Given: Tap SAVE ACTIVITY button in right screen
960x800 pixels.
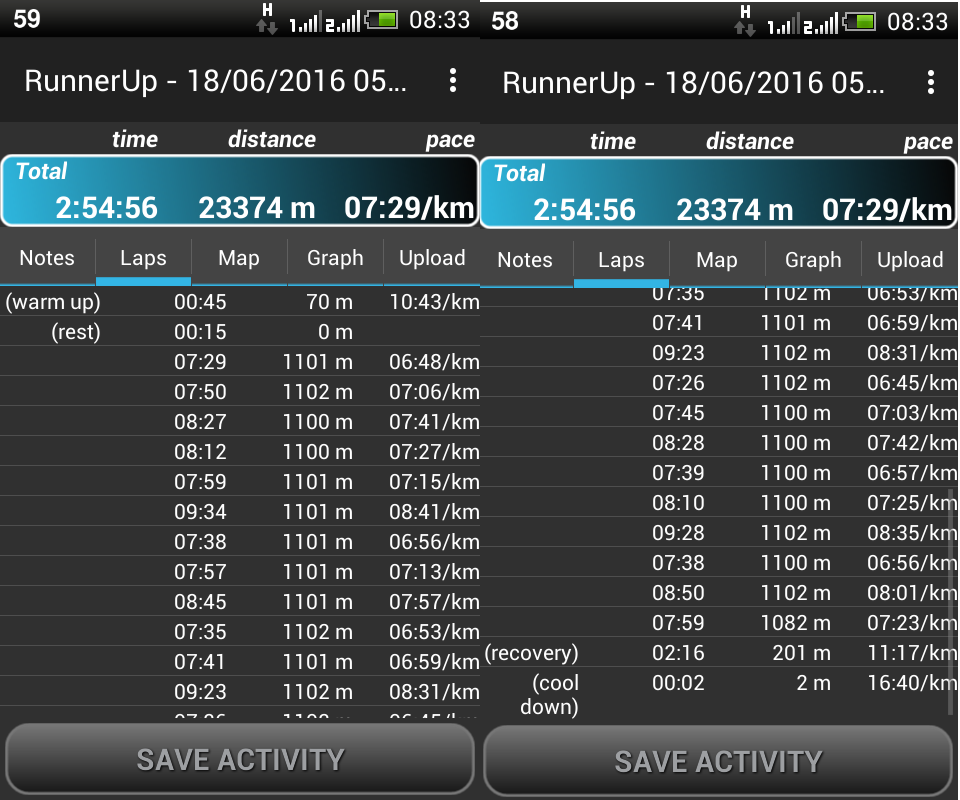Looking at the screenshot, I should pos(718,761).
